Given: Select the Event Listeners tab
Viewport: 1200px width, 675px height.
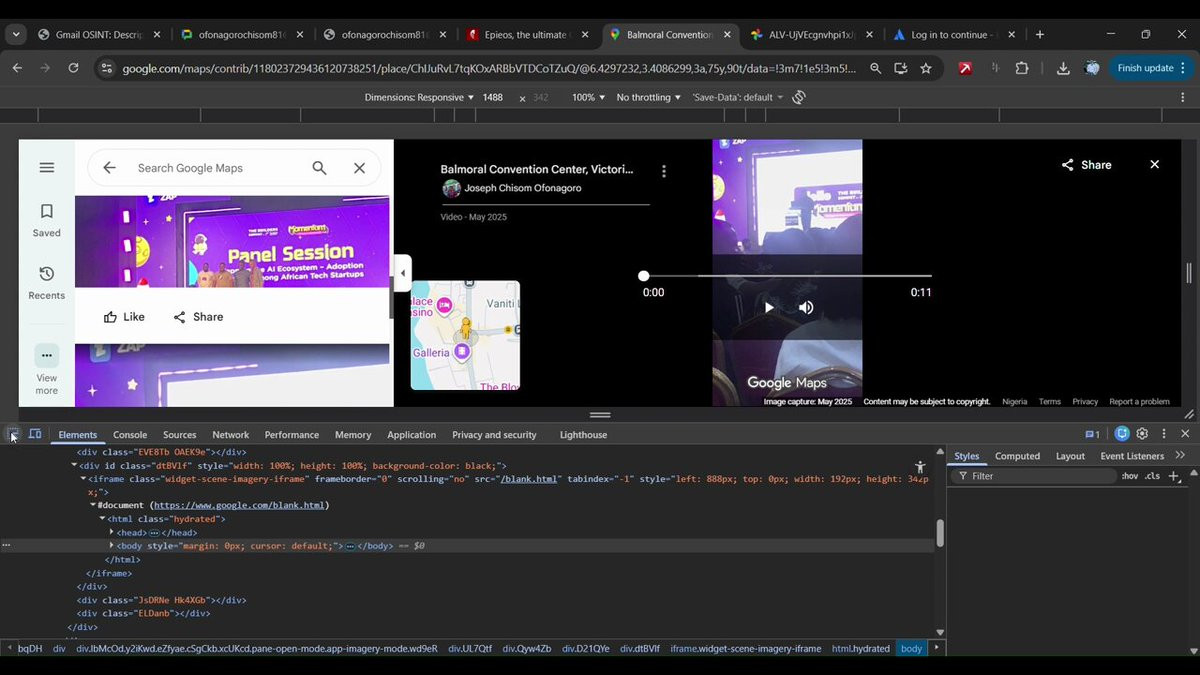Looking at the screenshot, I should 1132,456.
